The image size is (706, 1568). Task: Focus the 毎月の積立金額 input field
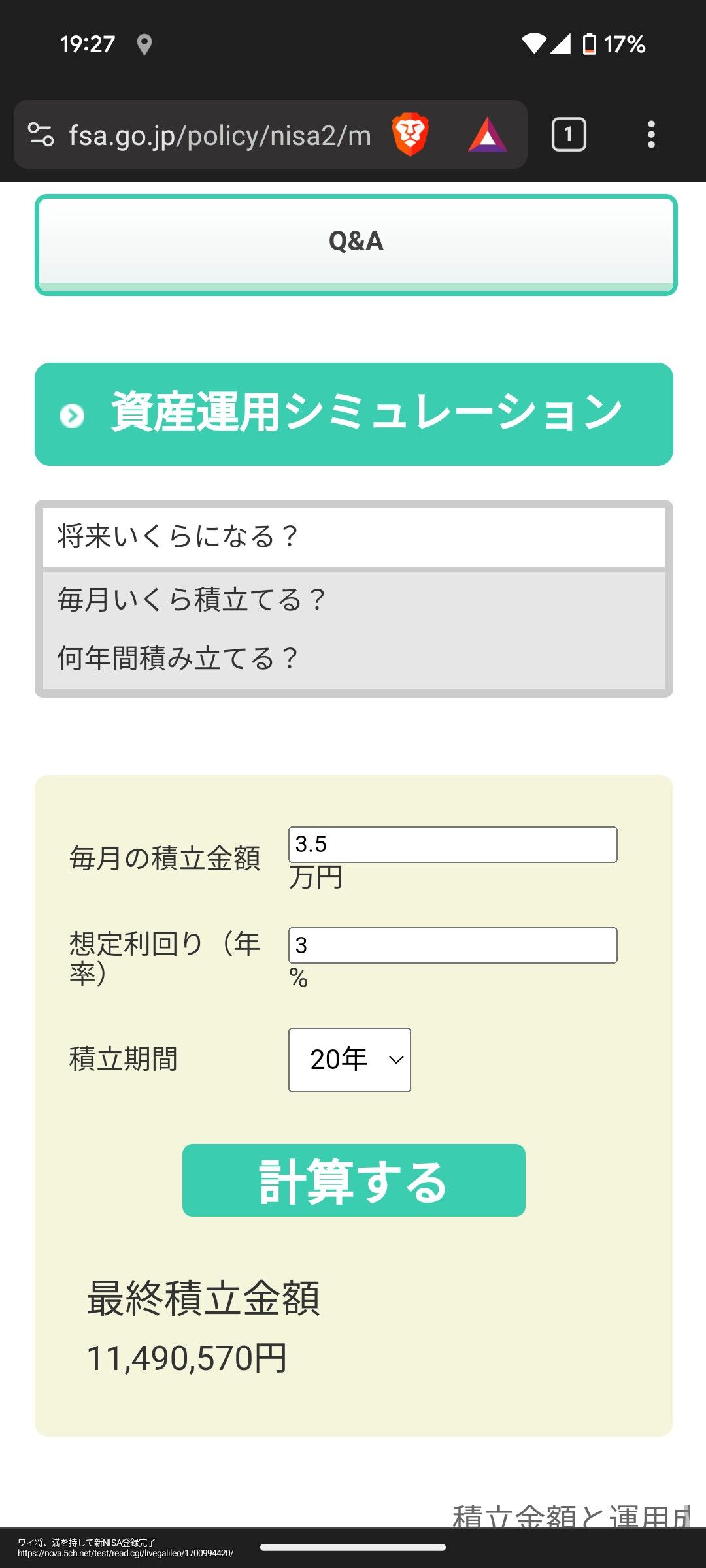click(453, 845)
